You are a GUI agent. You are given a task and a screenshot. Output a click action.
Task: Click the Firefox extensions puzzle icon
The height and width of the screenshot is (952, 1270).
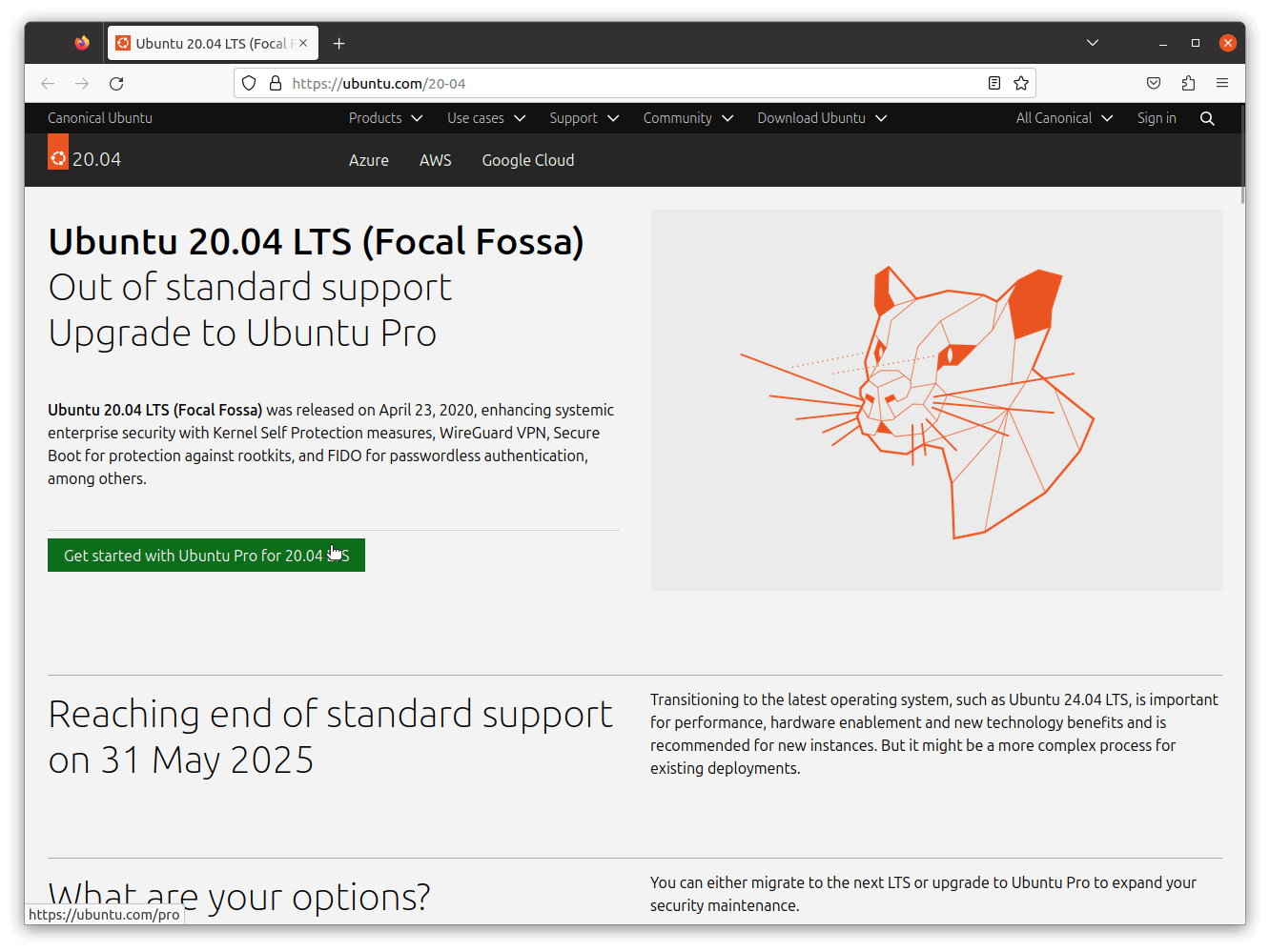[1188, 83]
